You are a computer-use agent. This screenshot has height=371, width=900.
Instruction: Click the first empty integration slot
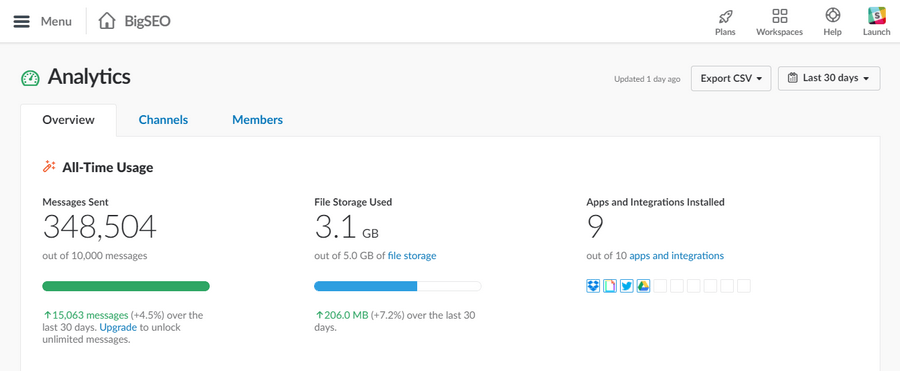point(660,285)
